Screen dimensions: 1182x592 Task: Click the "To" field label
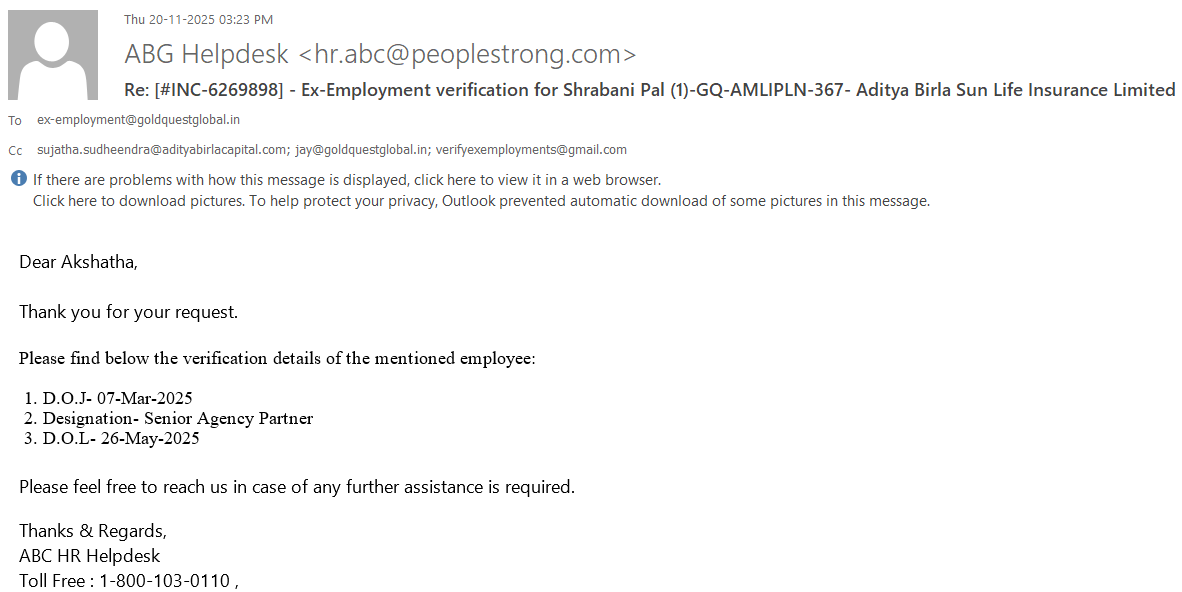pyautogui.click(x=15, y=121)
